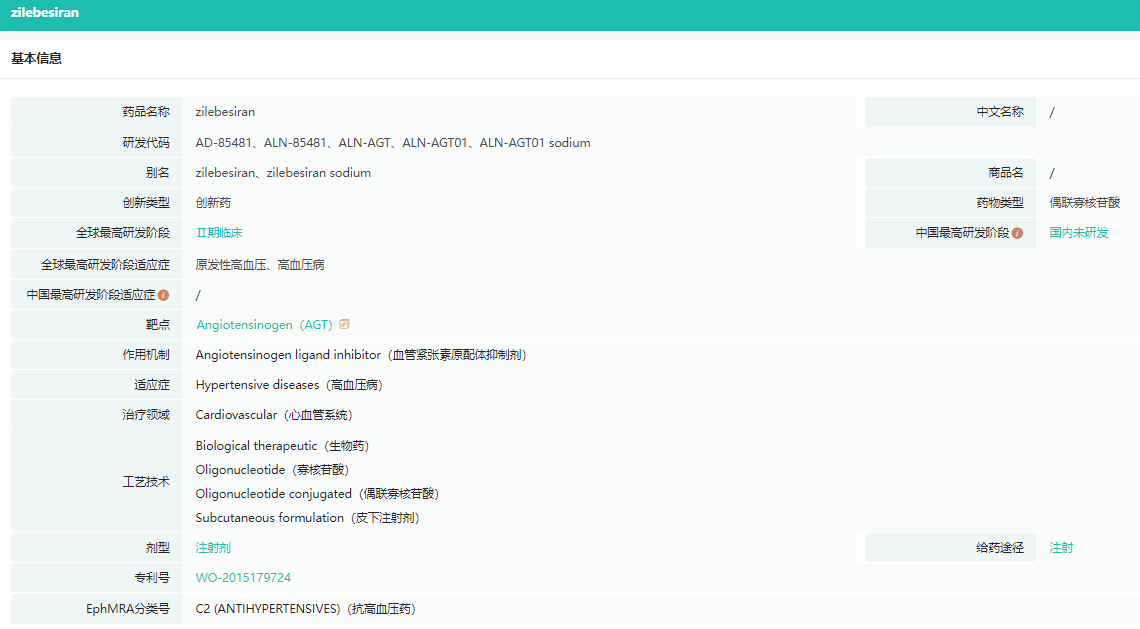Select the 全球最高研发阶段 label
The width and height of the screenshot is (1140, 629).
(x=122, y=233)
